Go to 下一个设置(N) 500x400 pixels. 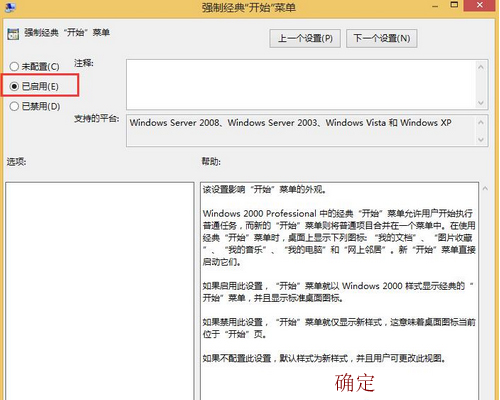382,39
